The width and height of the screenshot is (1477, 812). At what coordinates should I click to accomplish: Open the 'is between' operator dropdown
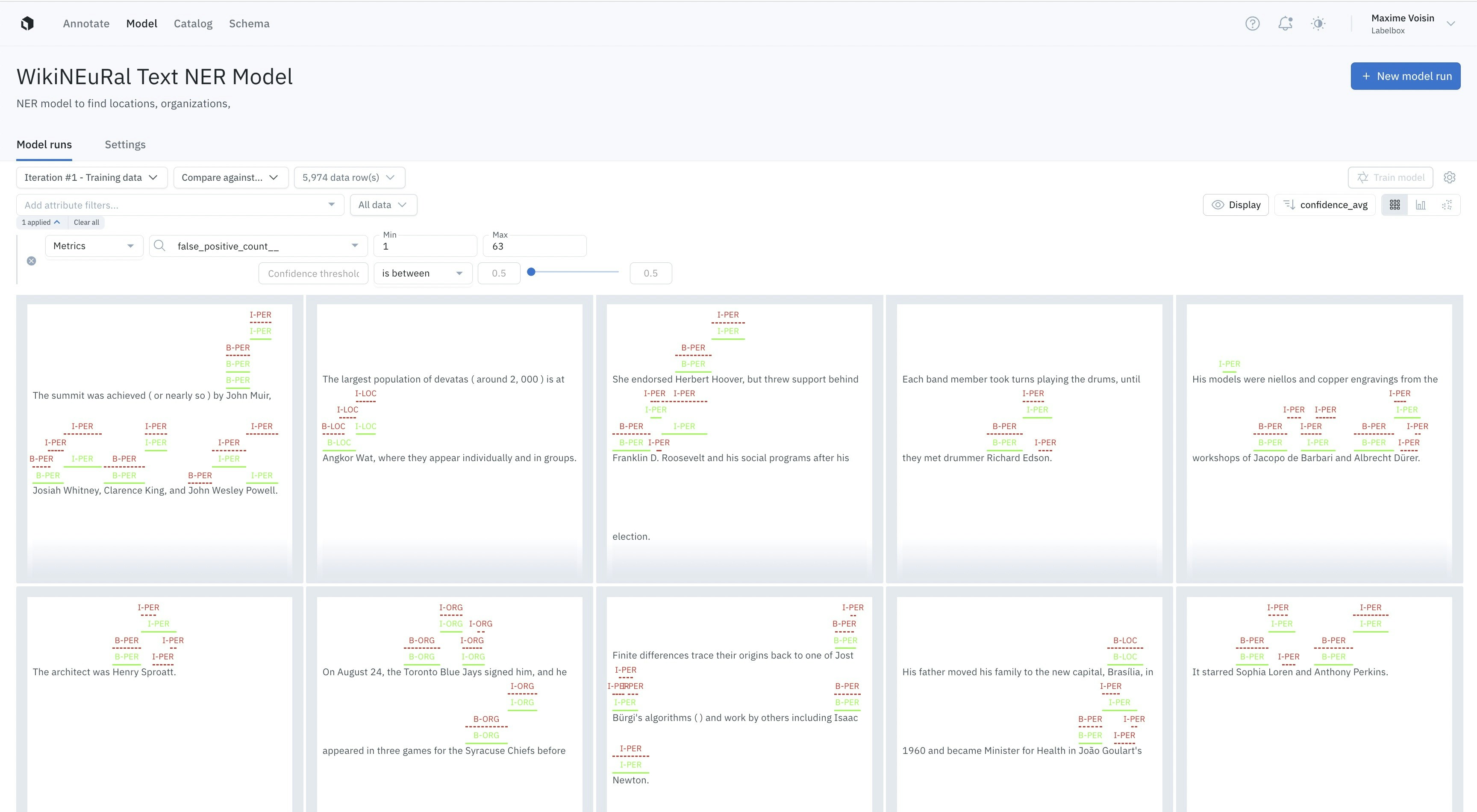point(423,274)
